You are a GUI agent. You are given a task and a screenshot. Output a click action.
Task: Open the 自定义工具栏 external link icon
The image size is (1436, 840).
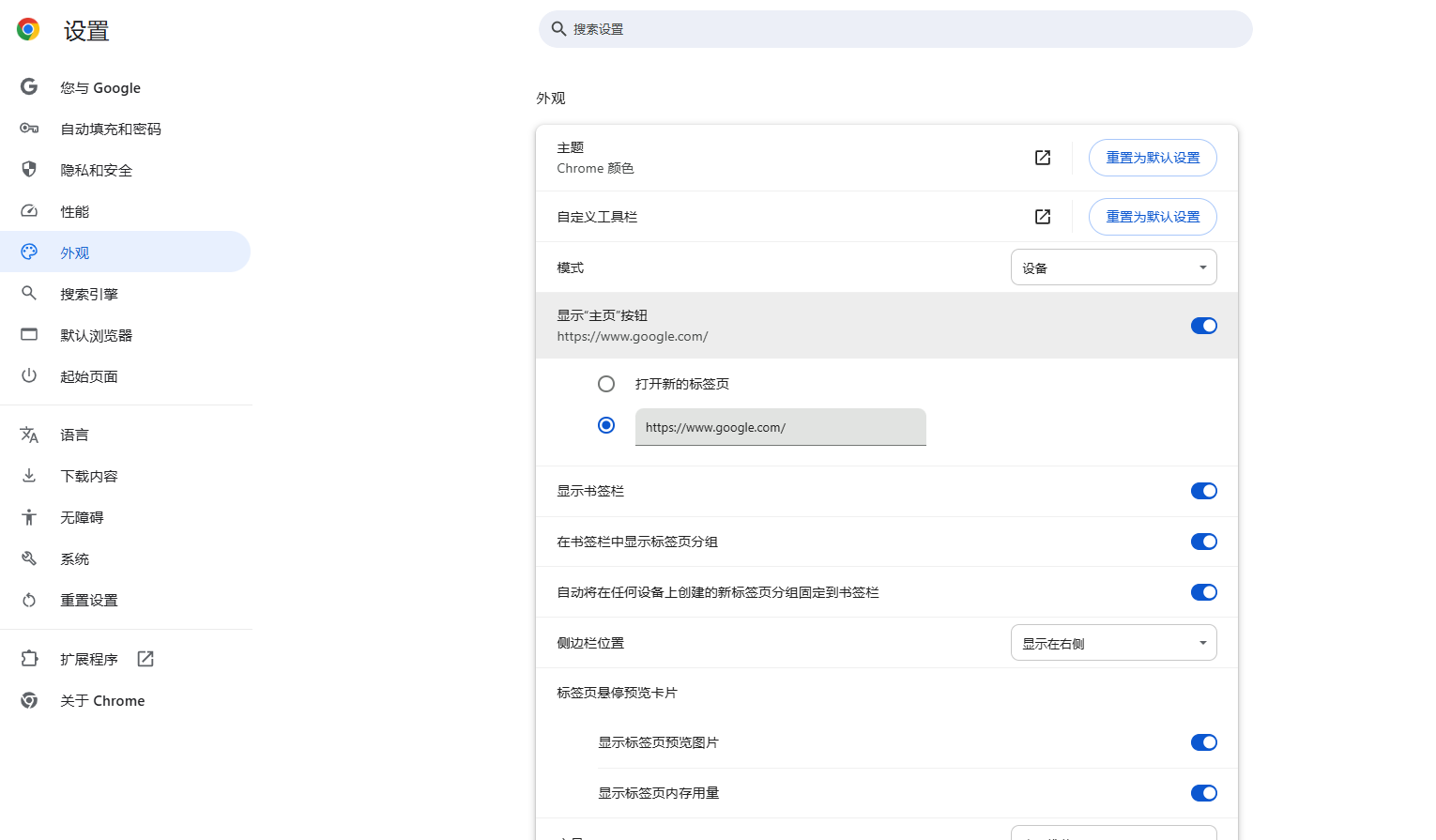pos(1043,217)
